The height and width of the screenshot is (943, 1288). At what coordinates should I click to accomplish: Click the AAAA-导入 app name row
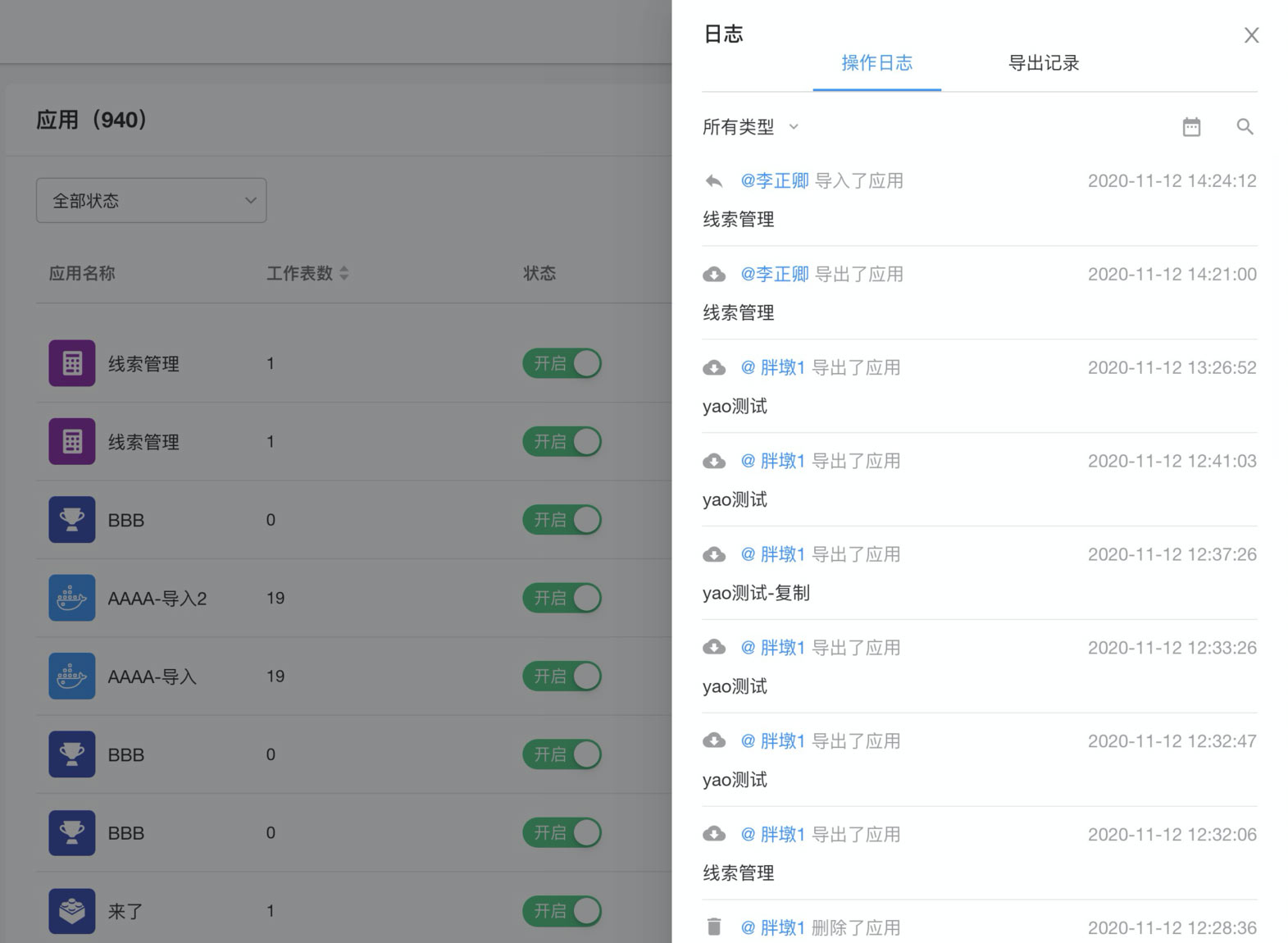point(152,676)
